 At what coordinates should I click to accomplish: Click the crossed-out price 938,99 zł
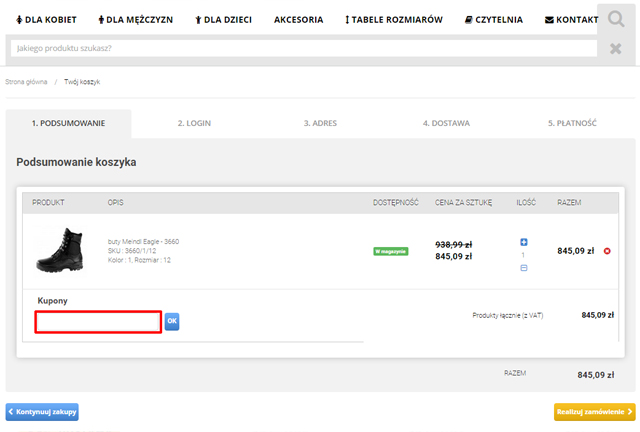(x=453, y=245)
